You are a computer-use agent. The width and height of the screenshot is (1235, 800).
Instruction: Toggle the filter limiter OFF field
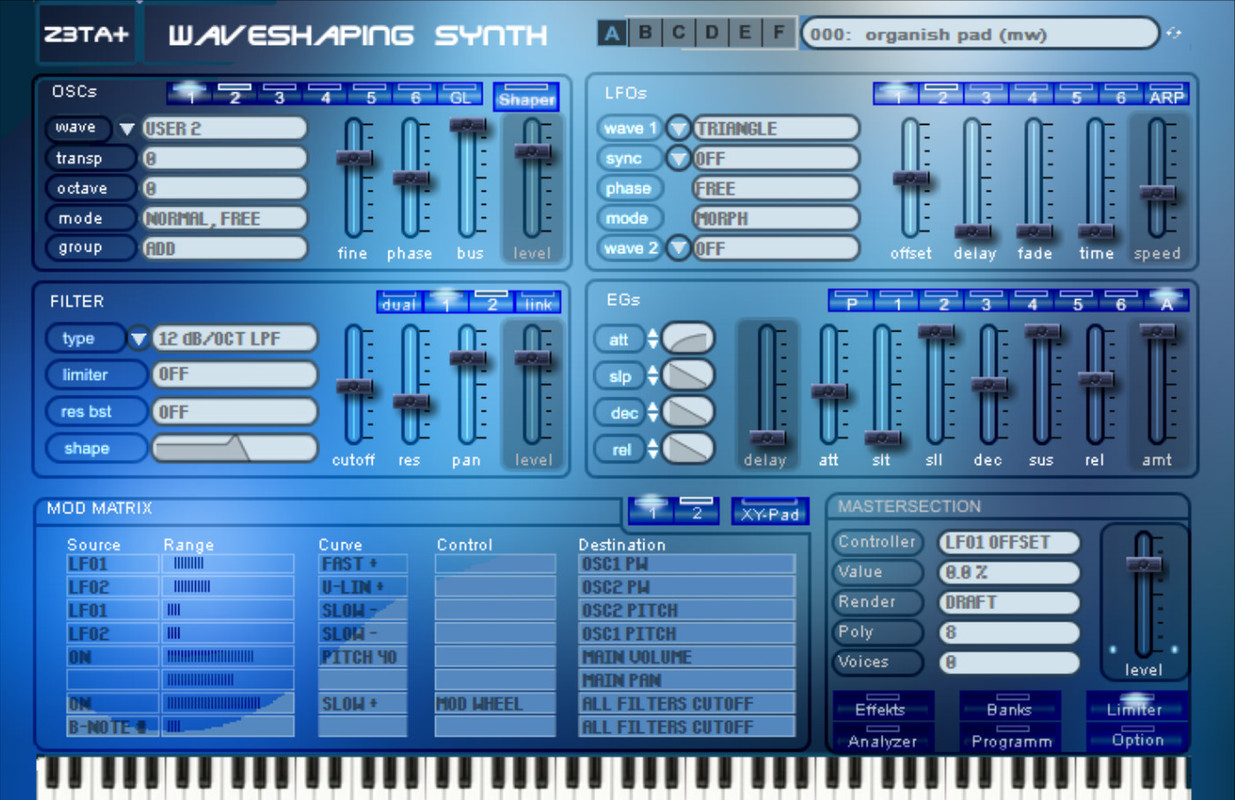click(235, 374)
